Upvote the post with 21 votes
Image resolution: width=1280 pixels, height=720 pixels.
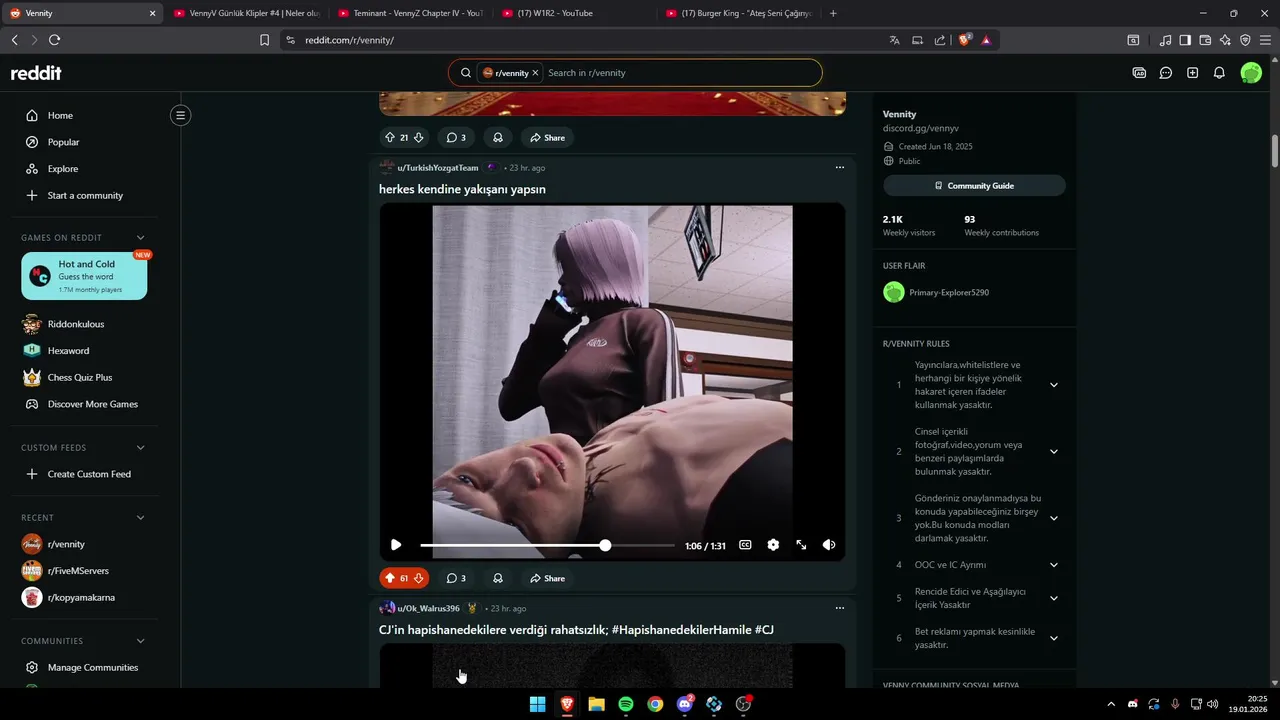389,137
